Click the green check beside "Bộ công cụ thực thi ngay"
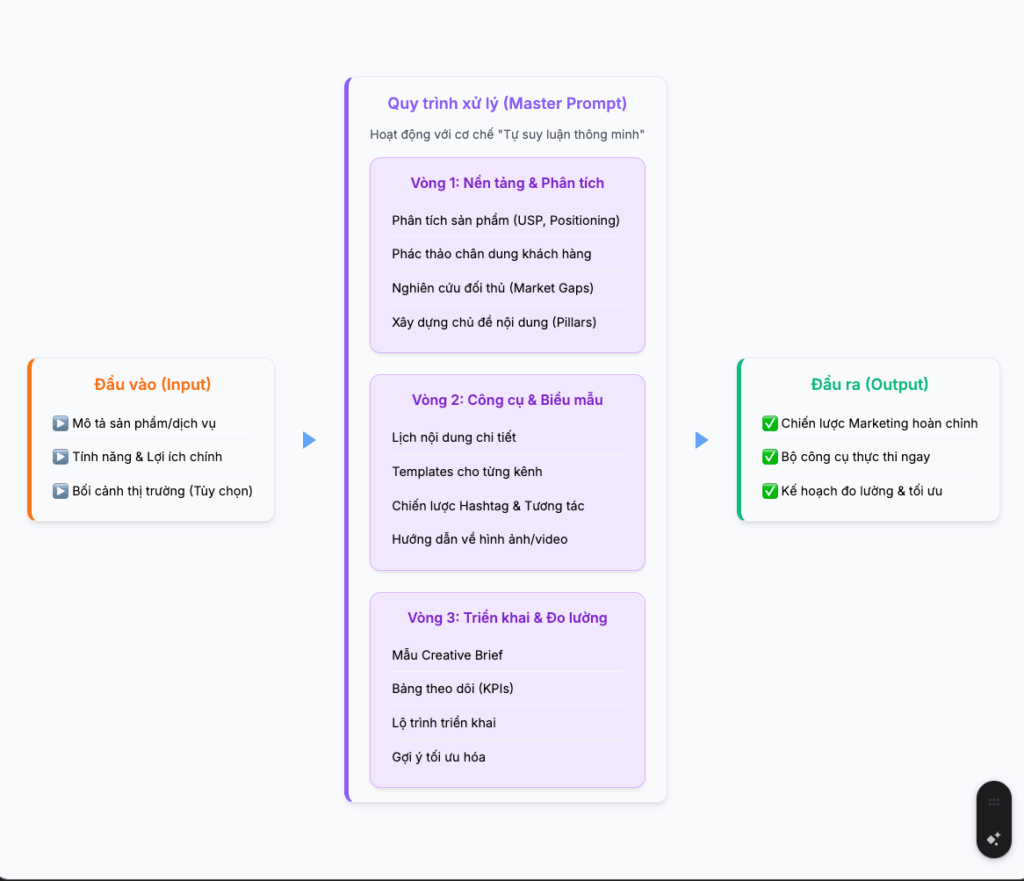1024x881 pixels. pos(770,457)
